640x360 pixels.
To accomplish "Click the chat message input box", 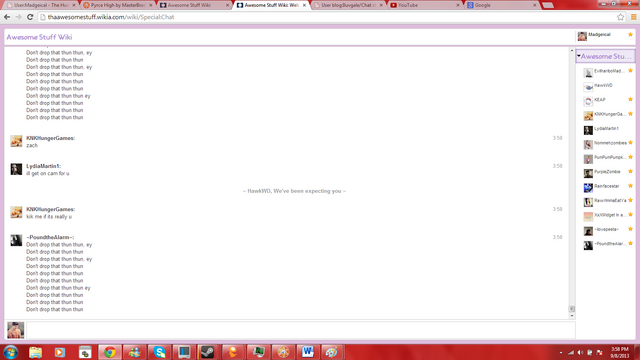I will click(x=301, y=330).
